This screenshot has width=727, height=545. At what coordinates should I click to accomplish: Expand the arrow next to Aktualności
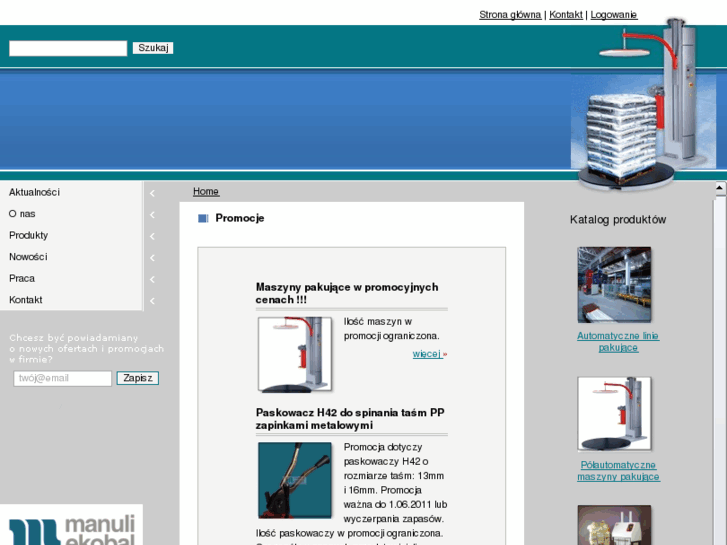pyautogui.click(x=152, y=193)
